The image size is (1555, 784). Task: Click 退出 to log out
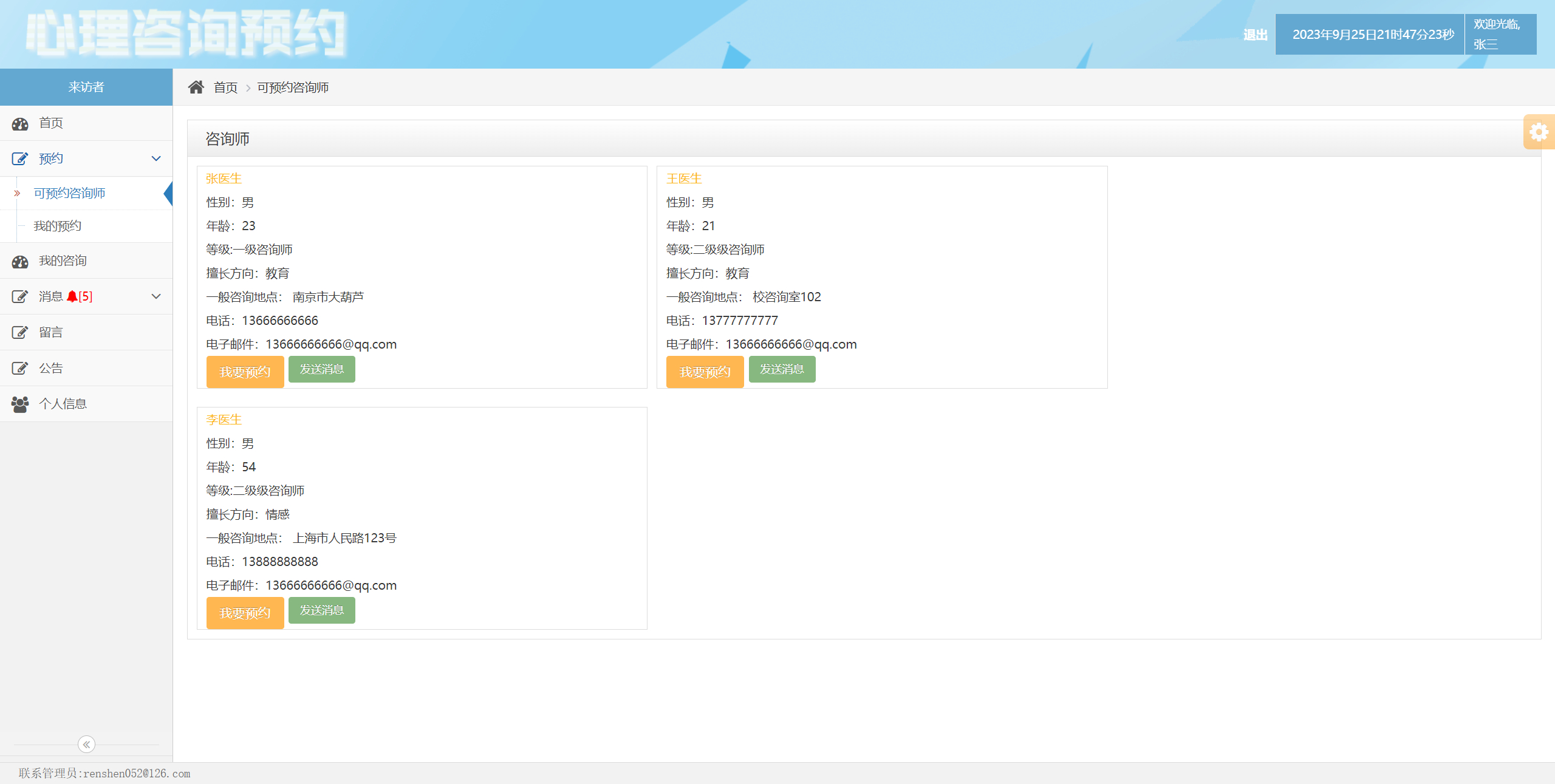pos(1255,35)
